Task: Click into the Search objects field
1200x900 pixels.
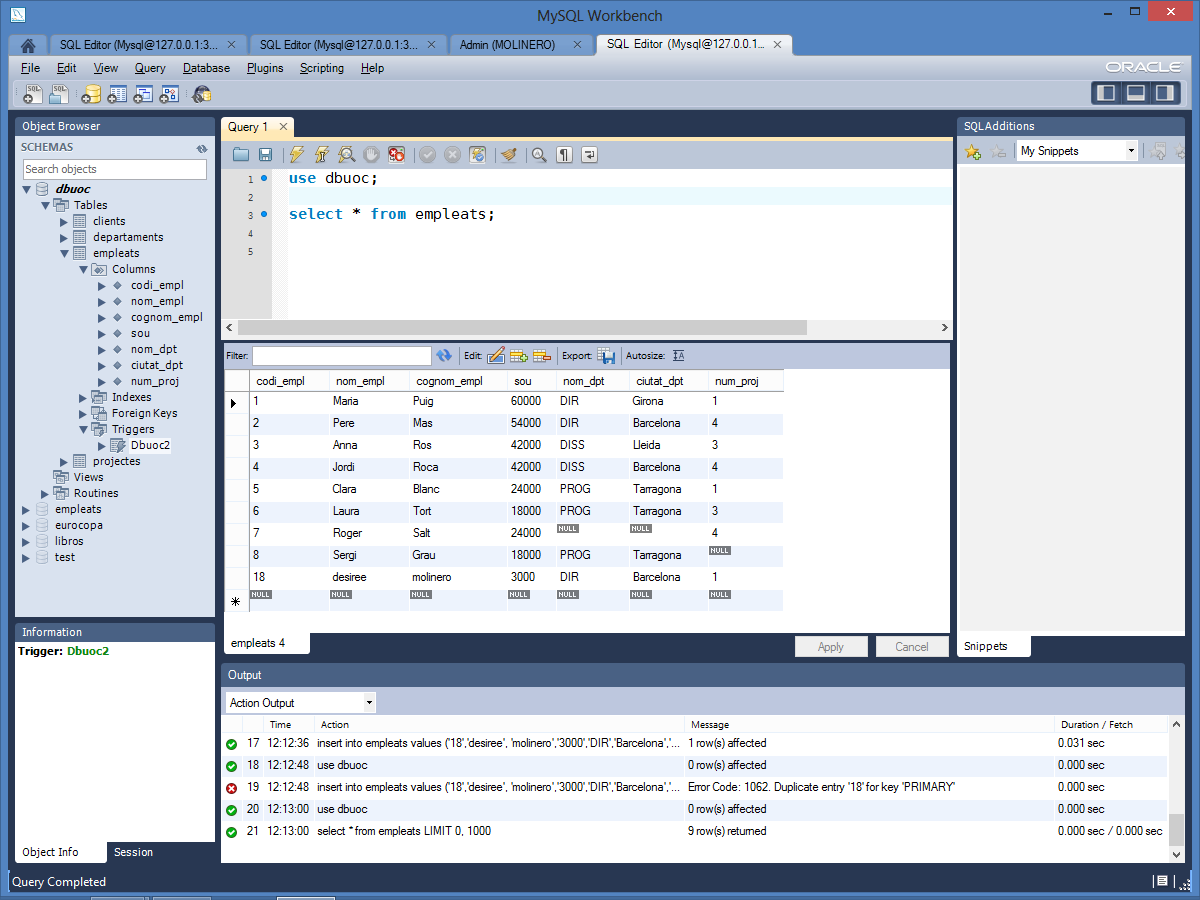Action: pos(114,169)
